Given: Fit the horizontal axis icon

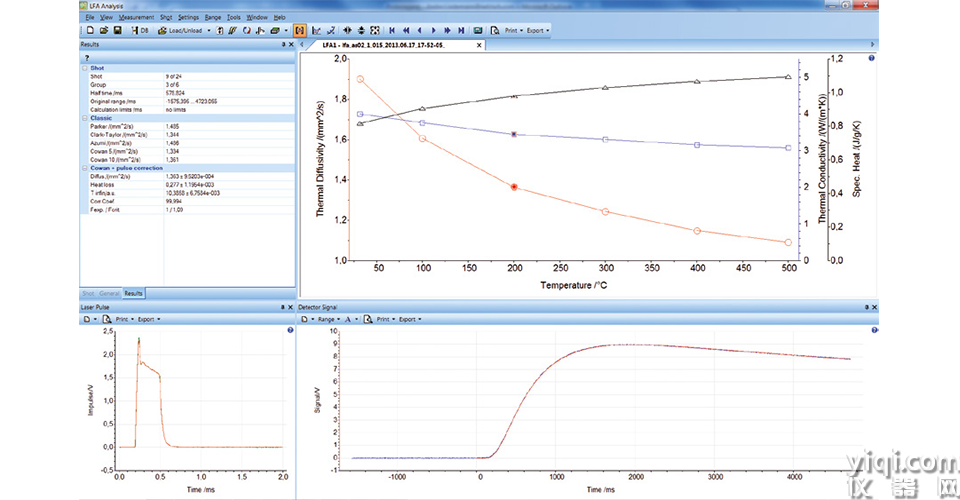Looking at the screenshot, I should click(347, 30).
